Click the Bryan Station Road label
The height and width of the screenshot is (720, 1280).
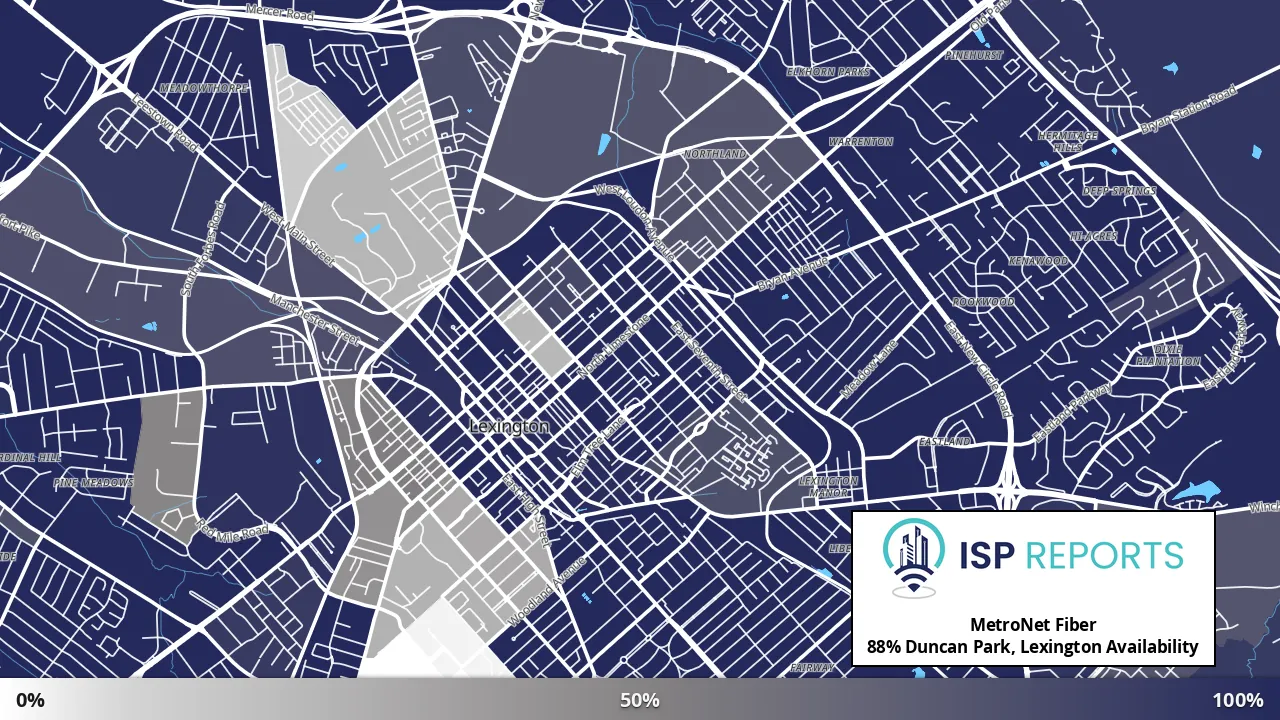click(x=1188, y=111)
